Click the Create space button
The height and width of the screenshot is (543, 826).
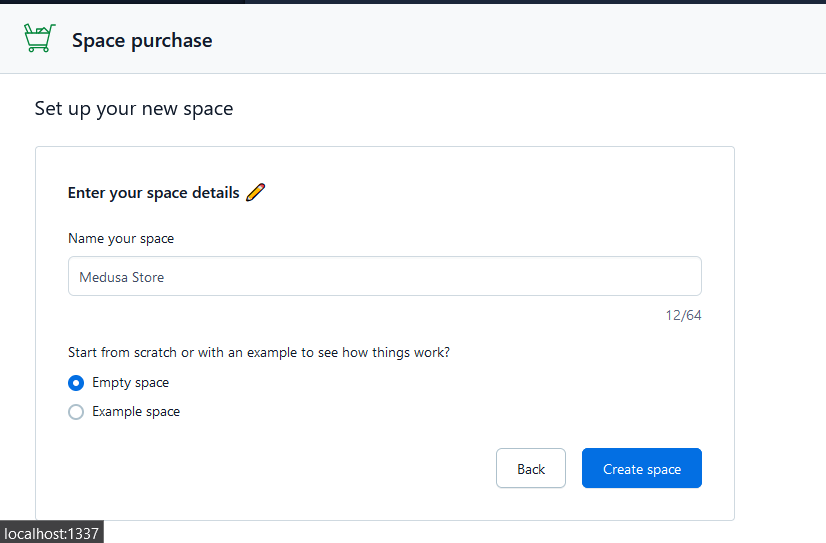[642, 468]
